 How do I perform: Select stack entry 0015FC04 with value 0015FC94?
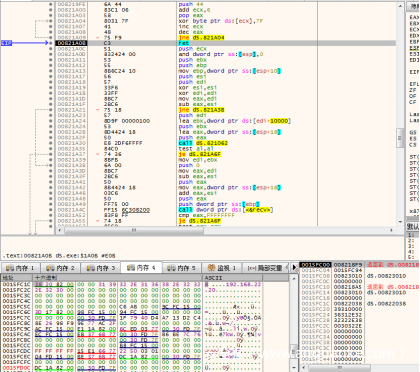coord(359,270)
